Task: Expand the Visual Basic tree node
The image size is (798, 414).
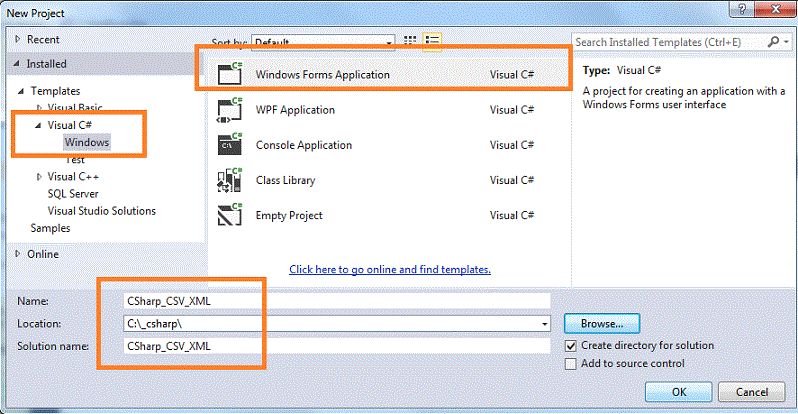Action: tap(39, 108)
